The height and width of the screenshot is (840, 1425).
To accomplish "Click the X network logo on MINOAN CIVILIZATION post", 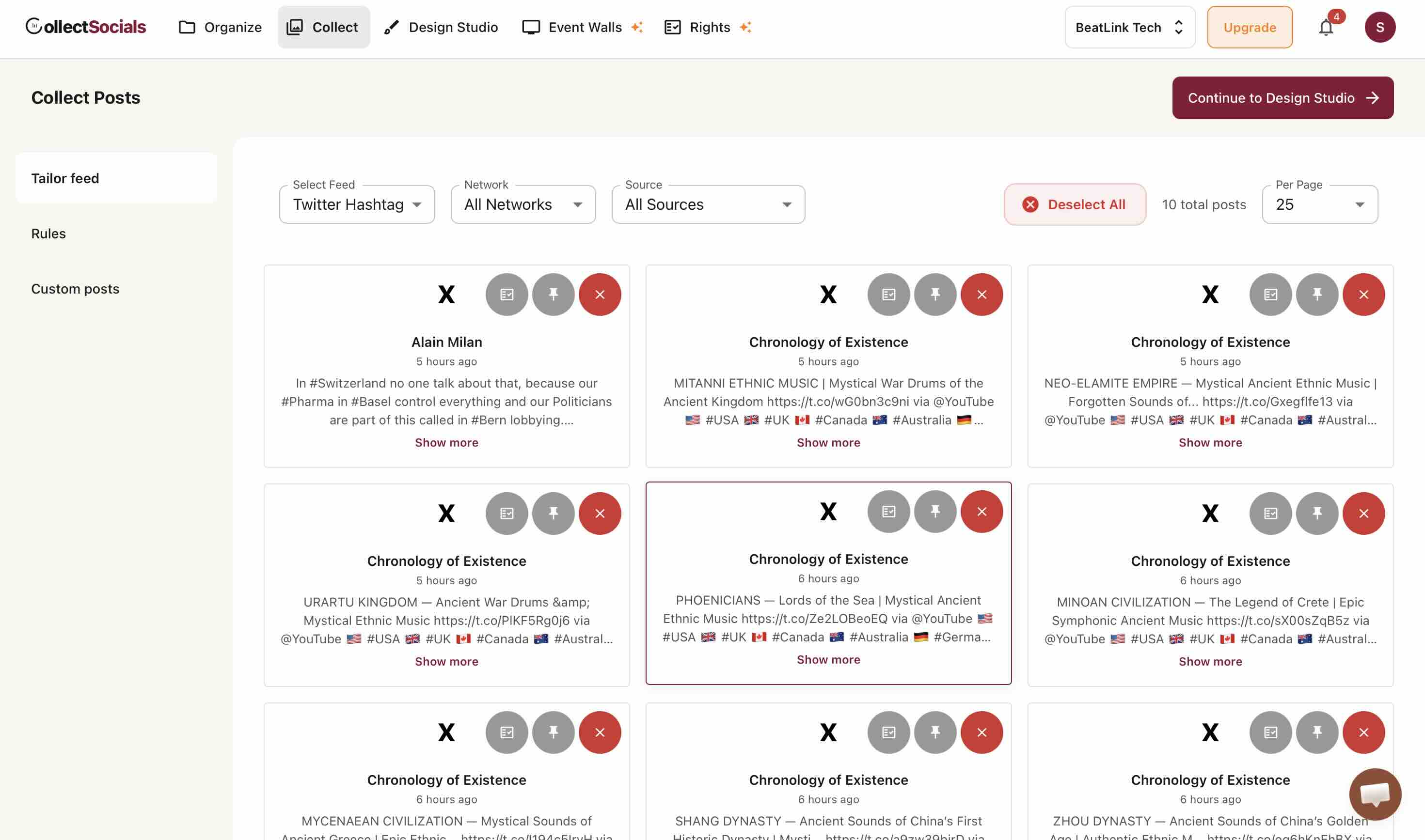I will tap(1210, 513).
